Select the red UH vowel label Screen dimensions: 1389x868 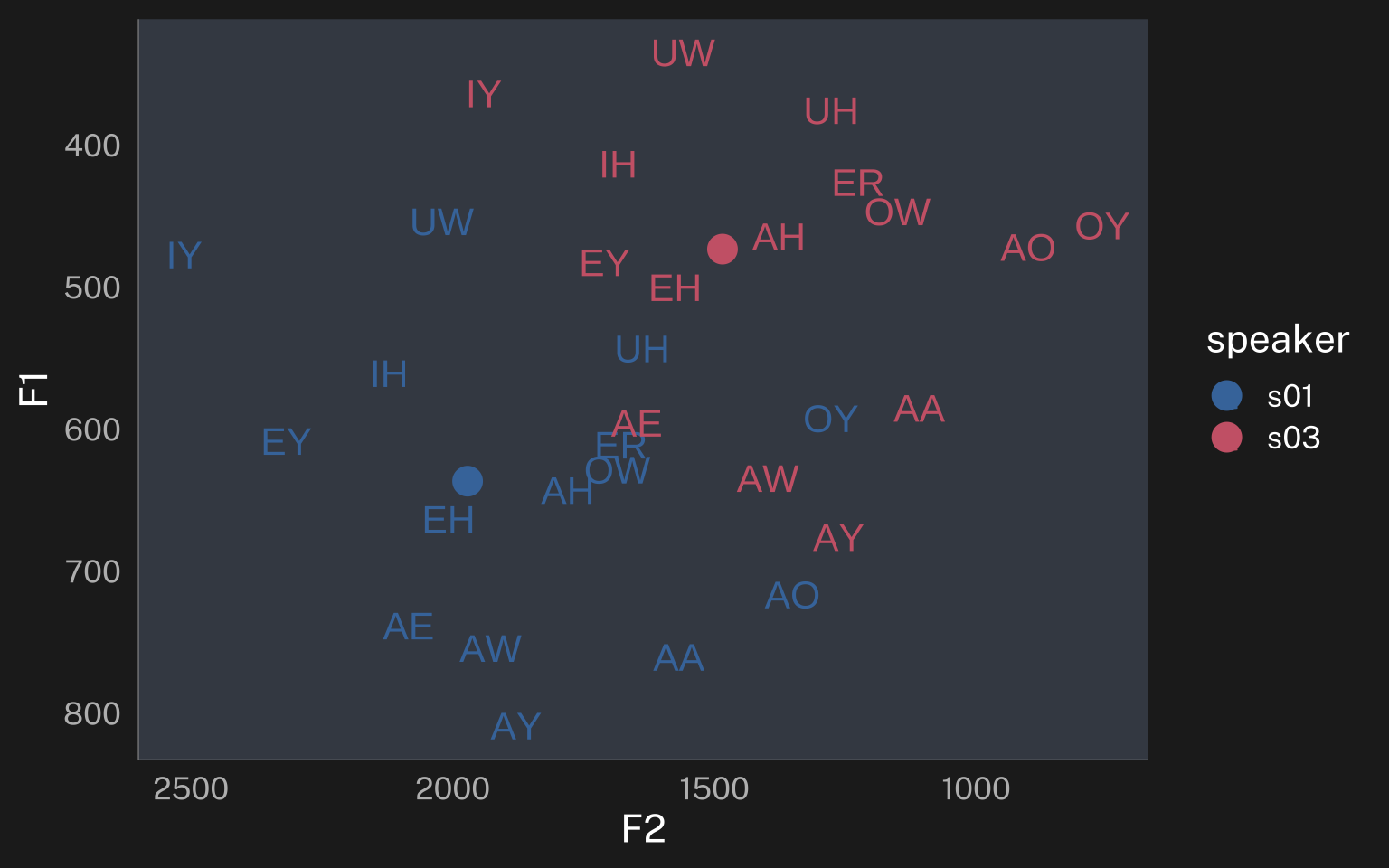click(x=831, y=111)
